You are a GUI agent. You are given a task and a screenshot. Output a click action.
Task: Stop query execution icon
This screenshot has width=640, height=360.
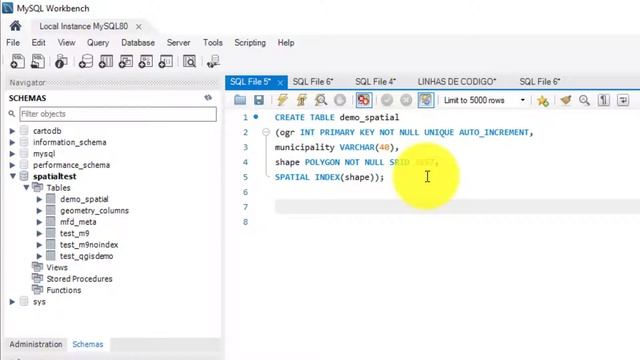pyautogui.click(x=340, y=100)
